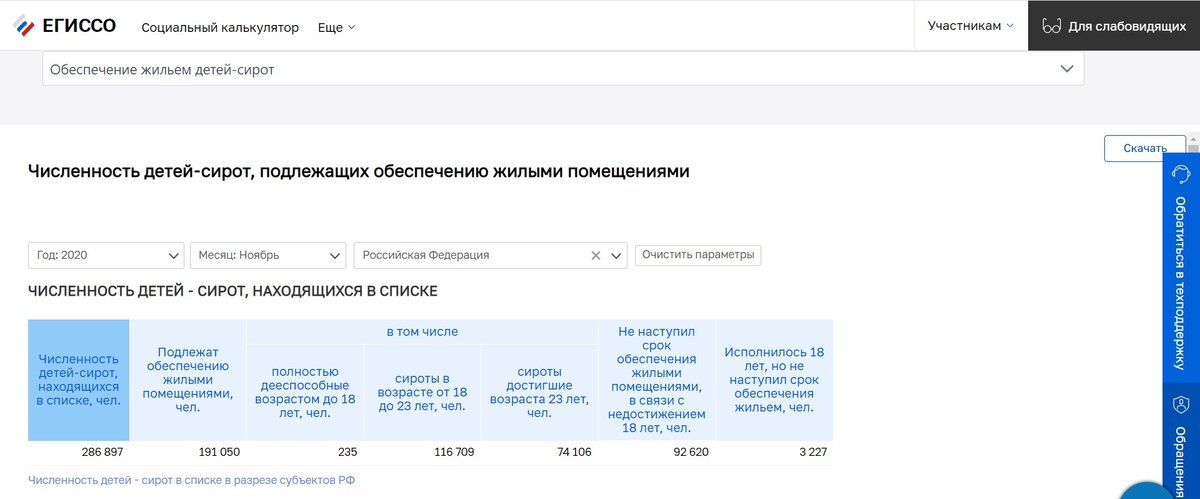
Task: Expand the Российская Федерация region chevron
Action: tap(617, 255)
